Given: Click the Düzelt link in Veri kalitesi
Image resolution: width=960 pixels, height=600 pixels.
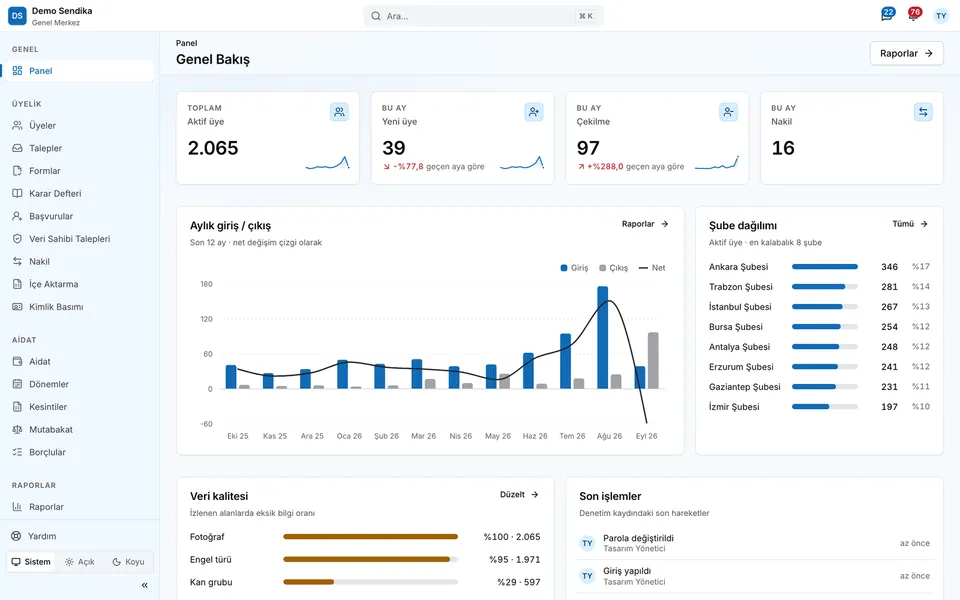Looking at the screenshot, I should tap(519, 495).
